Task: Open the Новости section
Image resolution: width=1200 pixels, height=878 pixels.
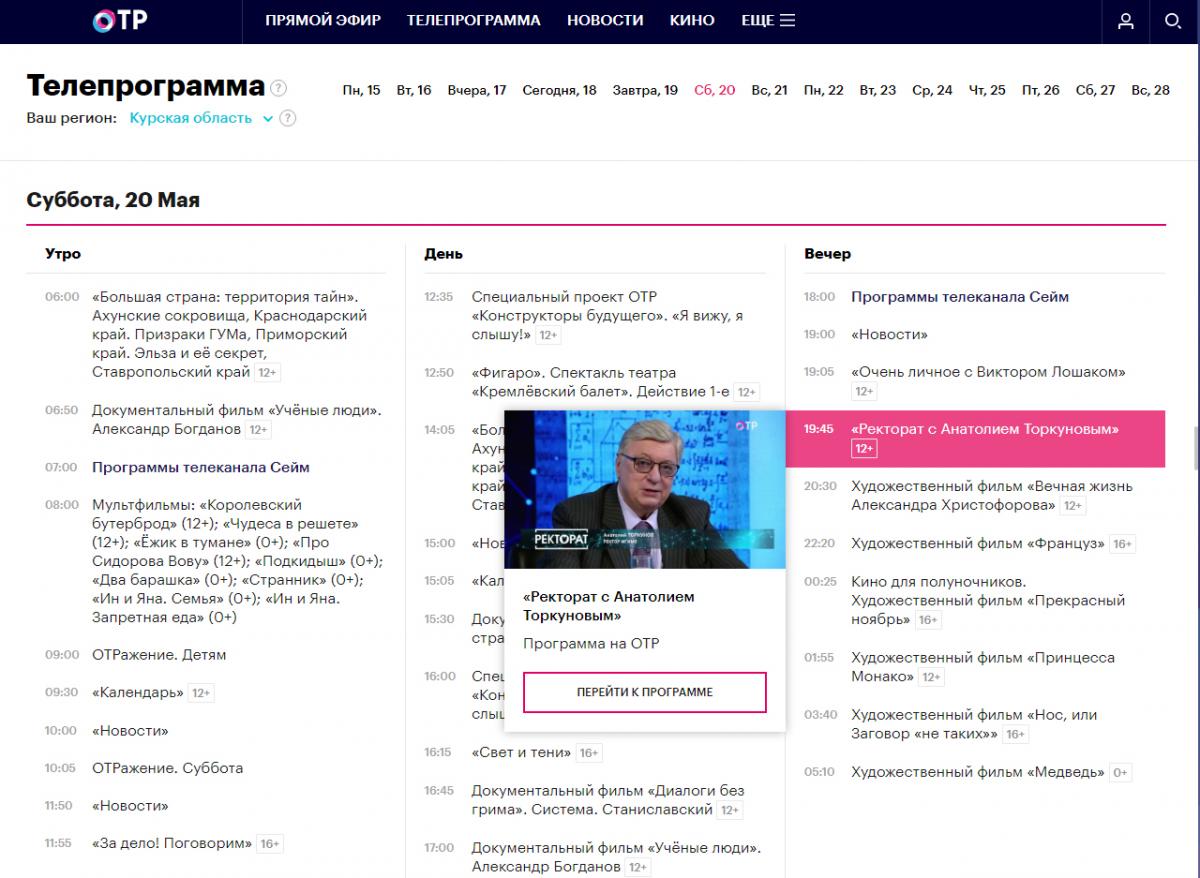Action: tap(605, 20)
